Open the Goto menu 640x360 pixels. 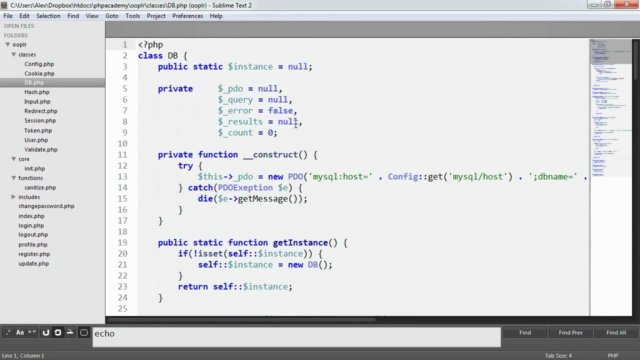point(112,16)
